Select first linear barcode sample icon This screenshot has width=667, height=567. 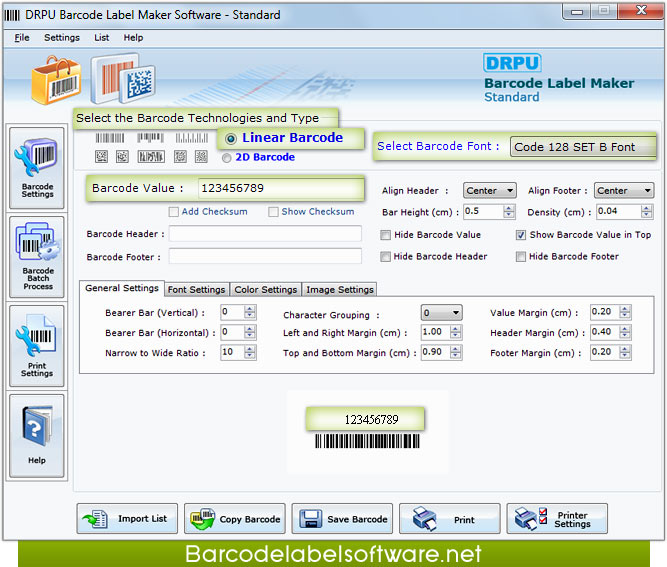point(110,138)
